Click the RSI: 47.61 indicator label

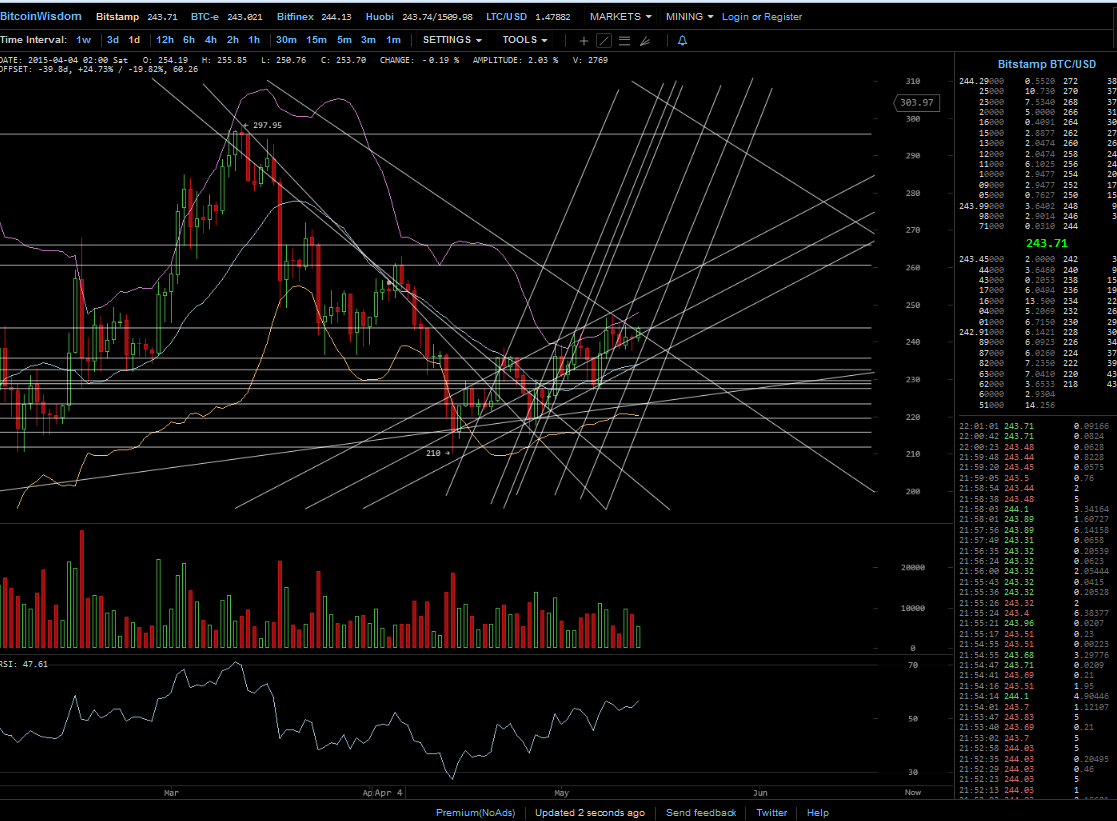(24, 664)
